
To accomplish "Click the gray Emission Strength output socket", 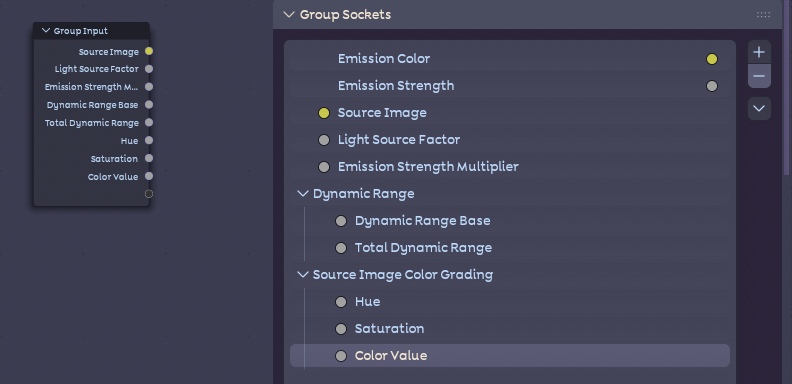I will pos(712,86).
